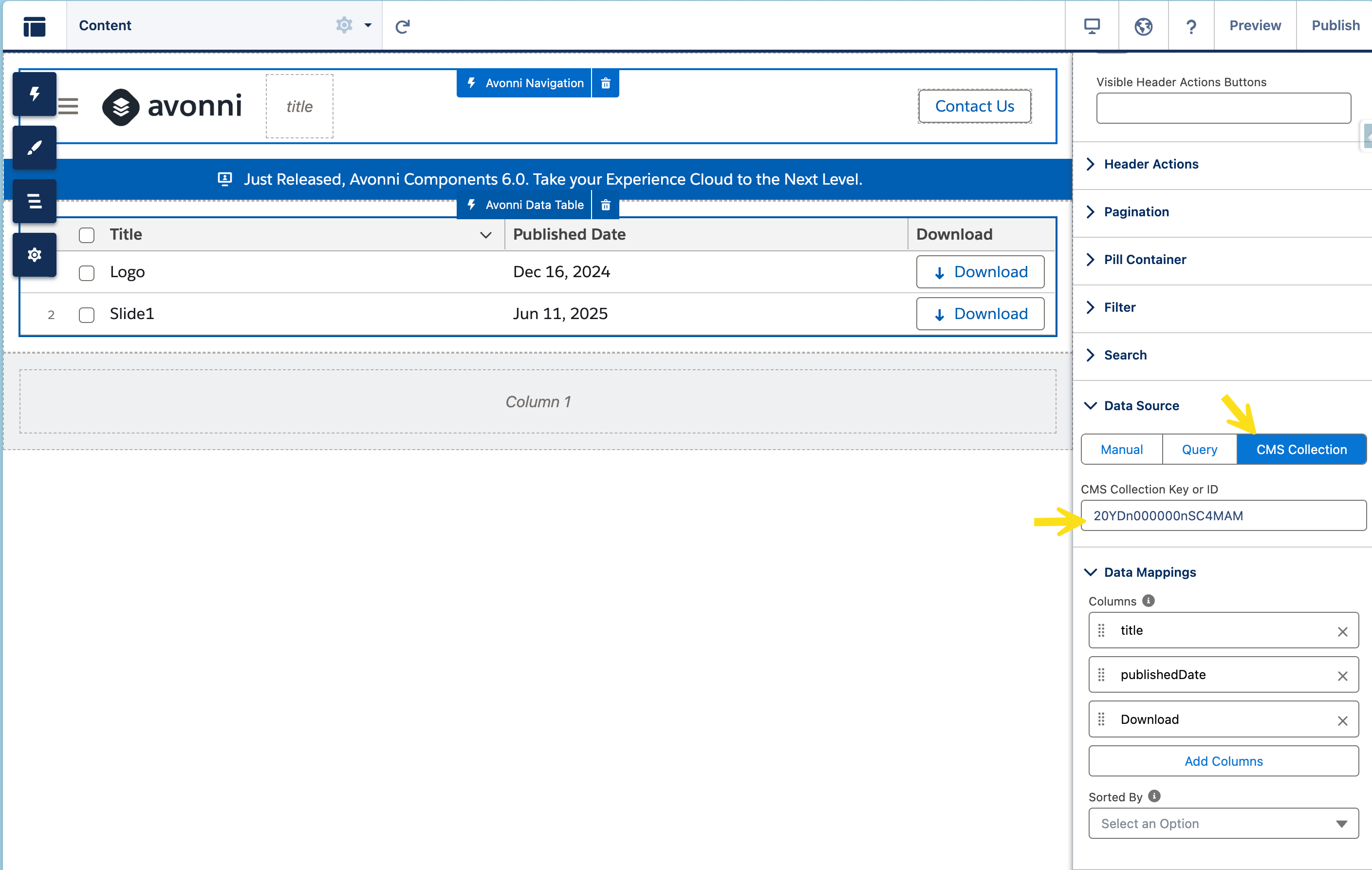Check the Slide1 row checkbox
The height and width of the screenshot is (870, 1372).
(87, 315)
